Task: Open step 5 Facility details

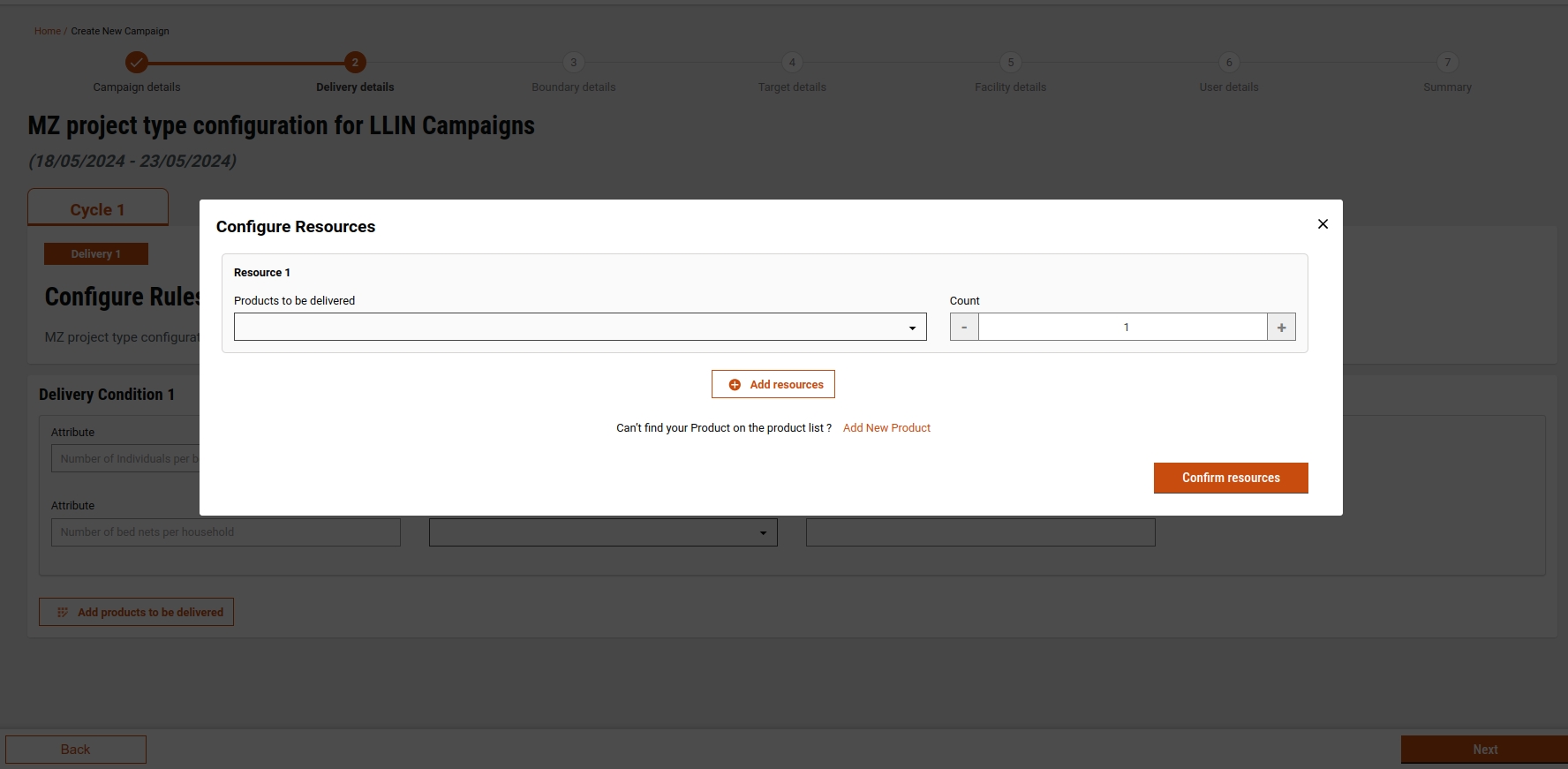Action: click(1011, 63)
